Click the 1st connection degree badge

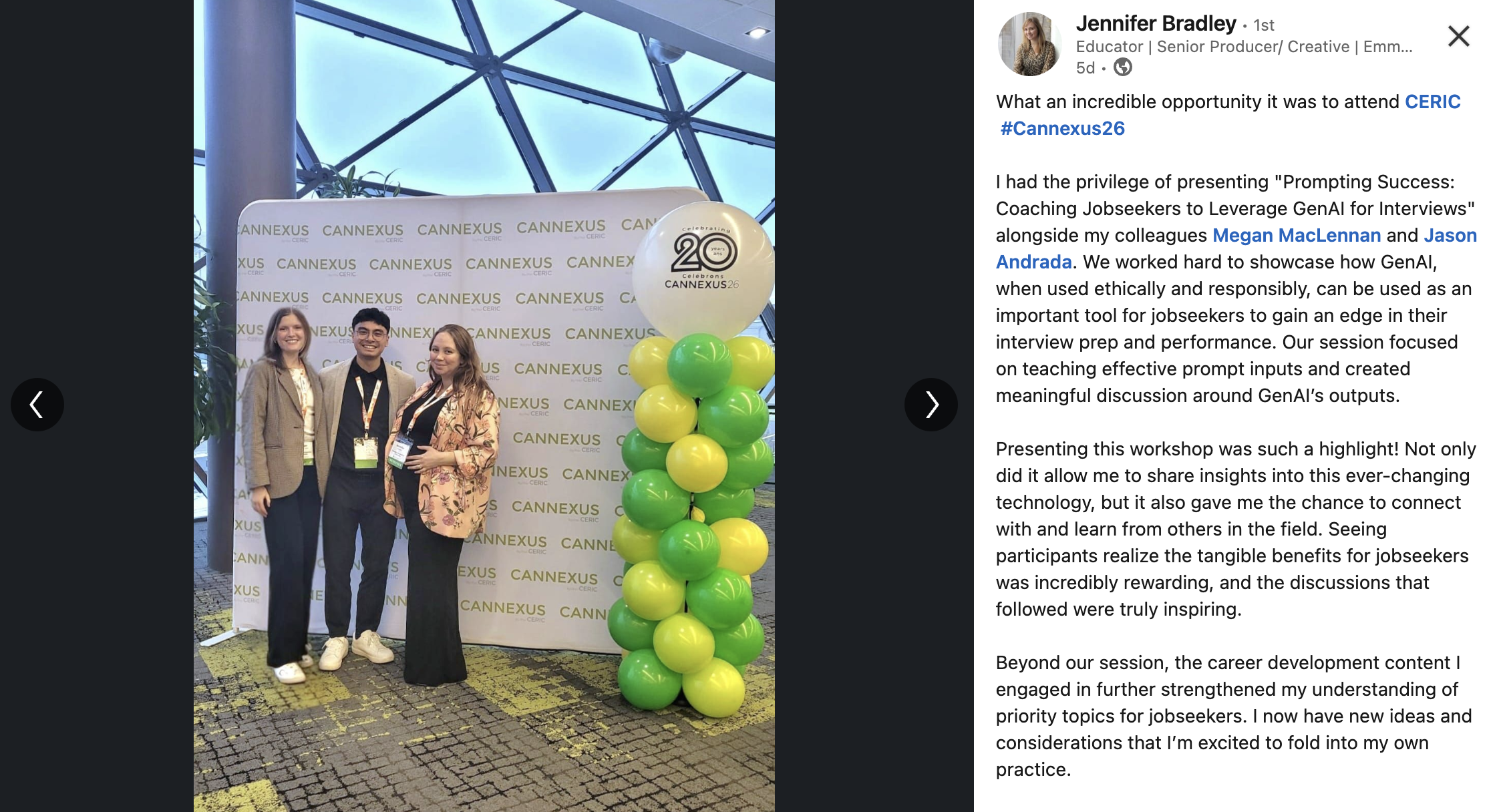1264,25
